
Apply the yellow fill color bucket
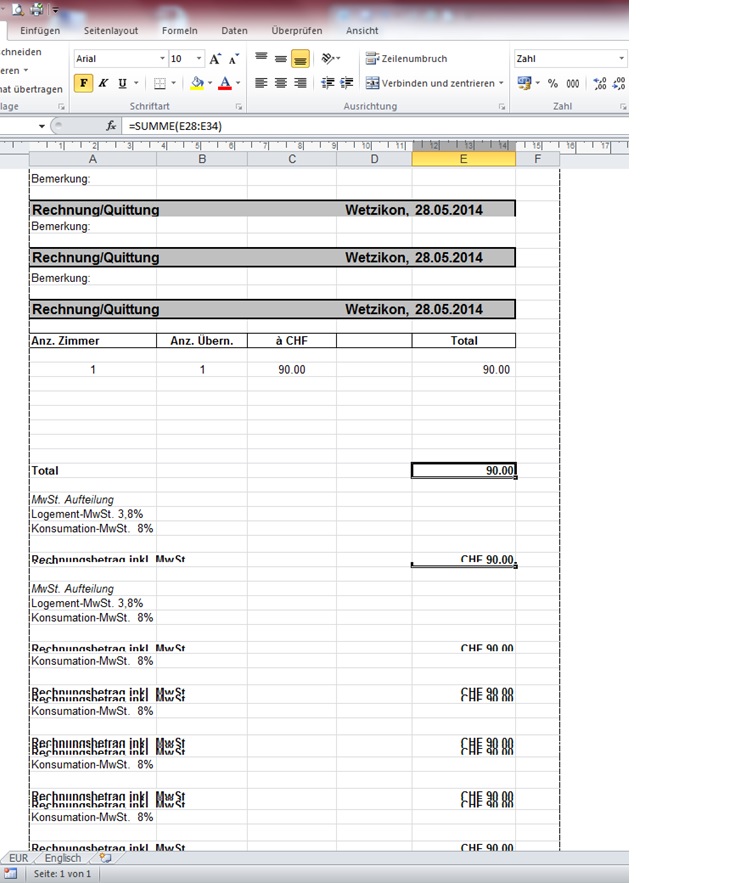(197, 83)
